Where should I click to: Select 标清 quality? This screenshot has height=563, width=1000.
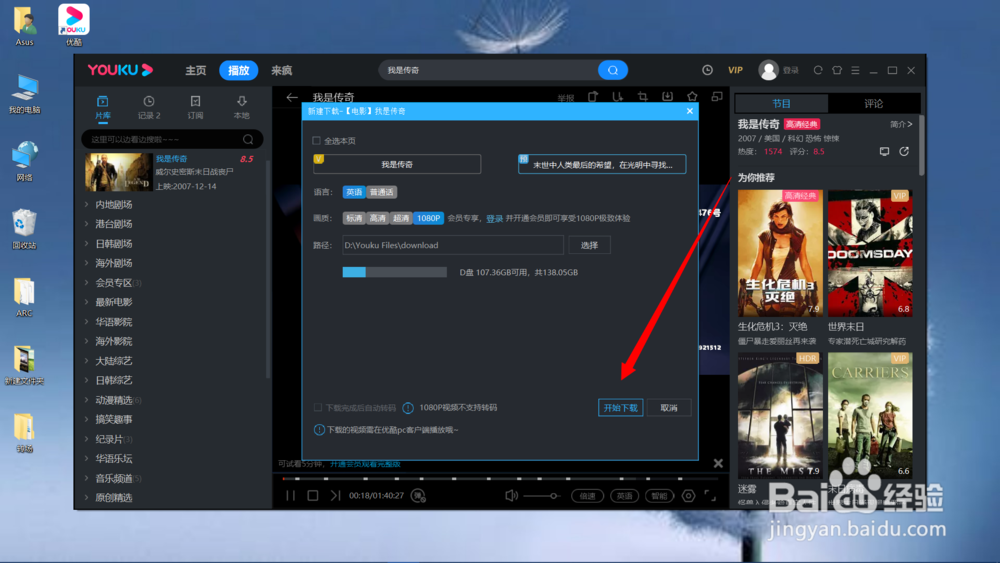point(354,218)
